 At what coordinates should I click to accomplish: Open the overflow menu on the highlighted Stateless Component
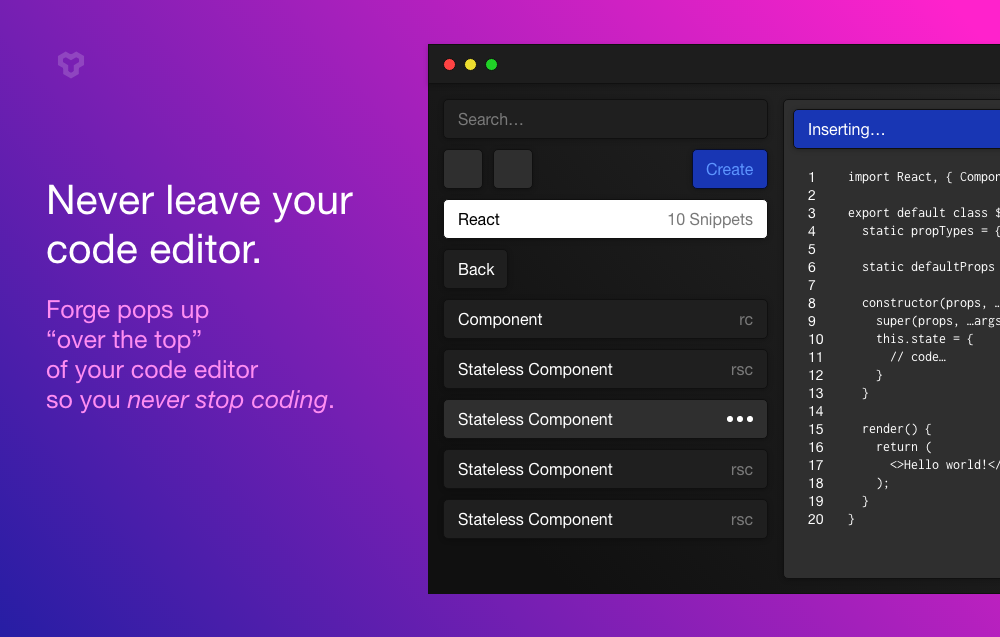click(x=740, y=419)
